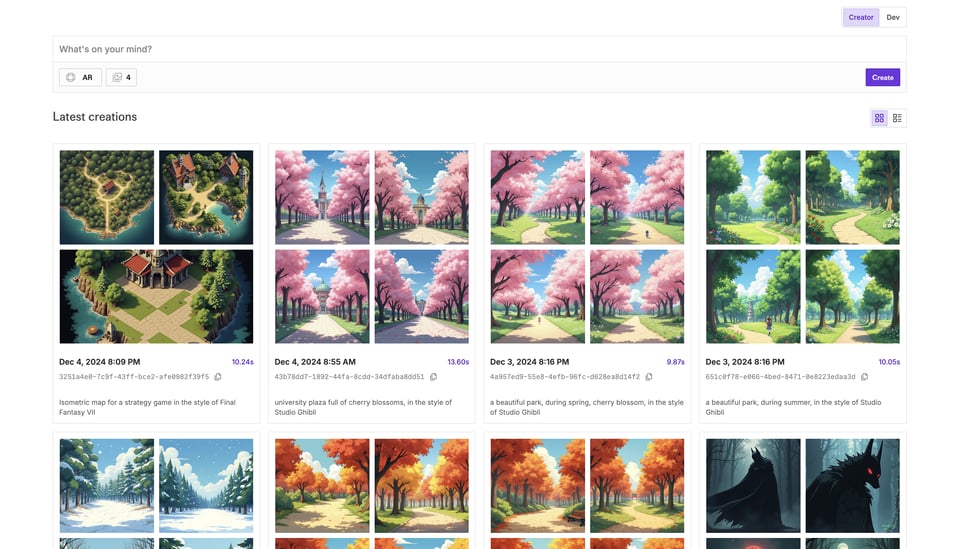Open the top-left isometric island thumbnail
This screenshot has width=960, height=549.
(107, 197)
